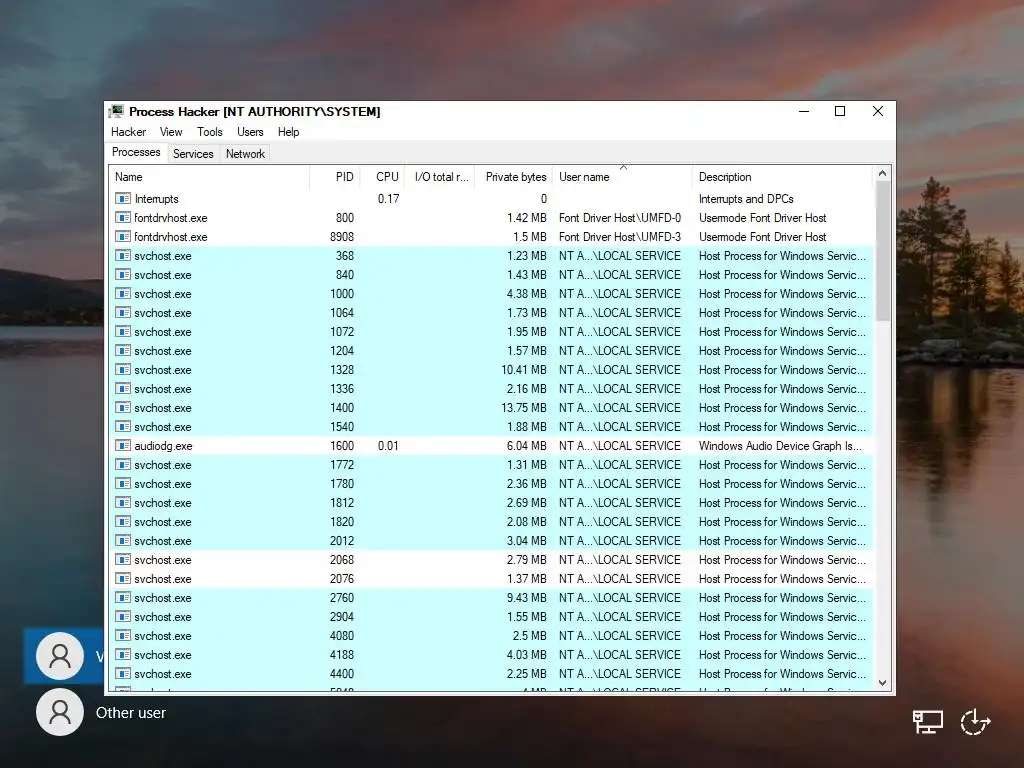Sort by the I/O total rate column
This screenshot has height=768, width=1024.
point(440,177)
